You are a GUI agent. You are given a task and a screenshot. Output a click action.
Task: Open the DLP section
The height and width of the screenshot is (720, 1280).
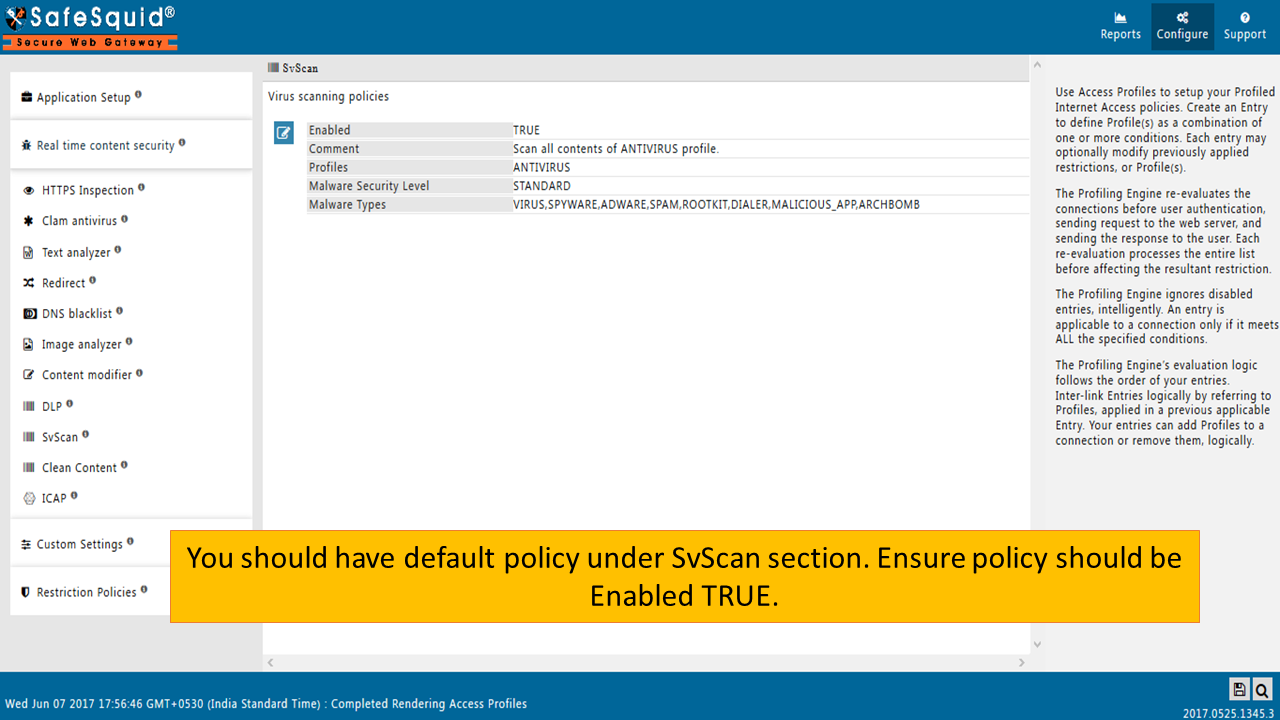(51, 406)
